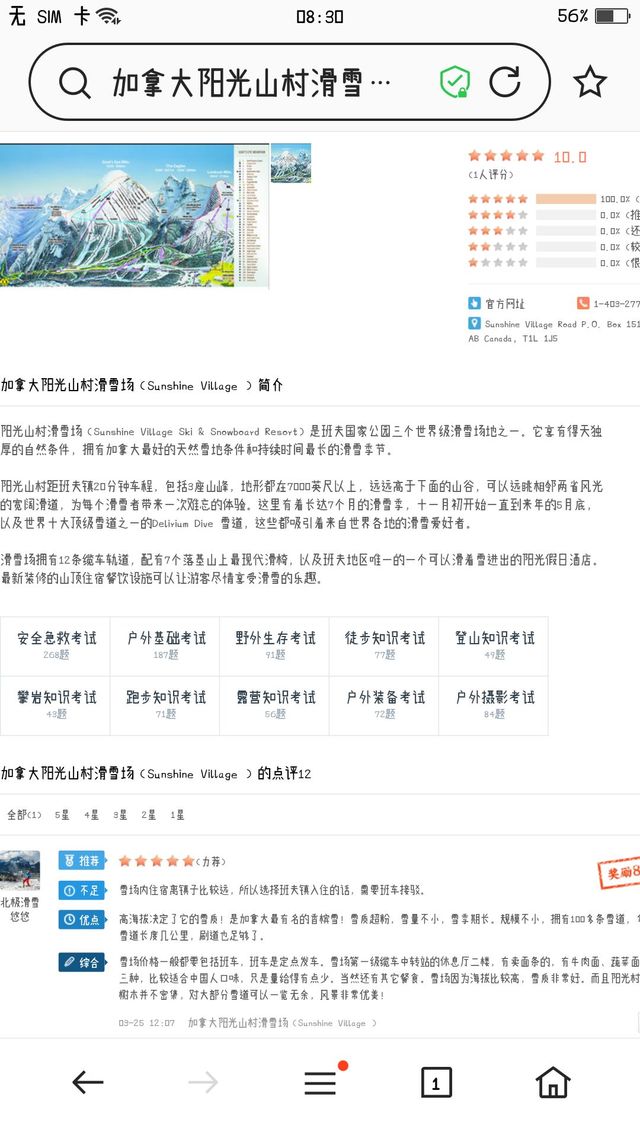Click the Wi-Fi status icon
Viewport: 640px width, 1138px height.
point(109,16)
